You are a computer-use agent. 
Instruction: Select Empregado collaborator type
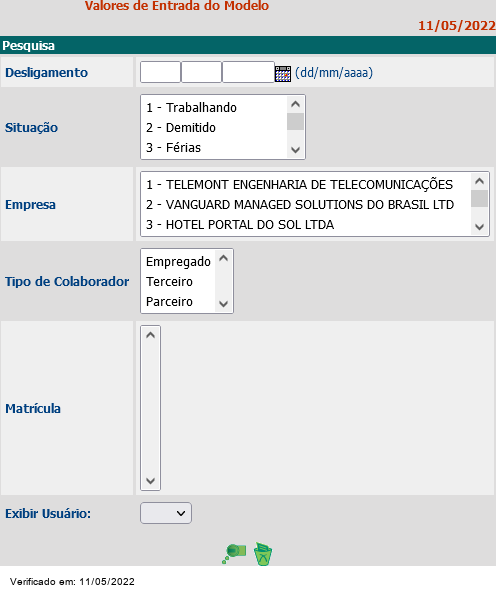tap(178, 262)
